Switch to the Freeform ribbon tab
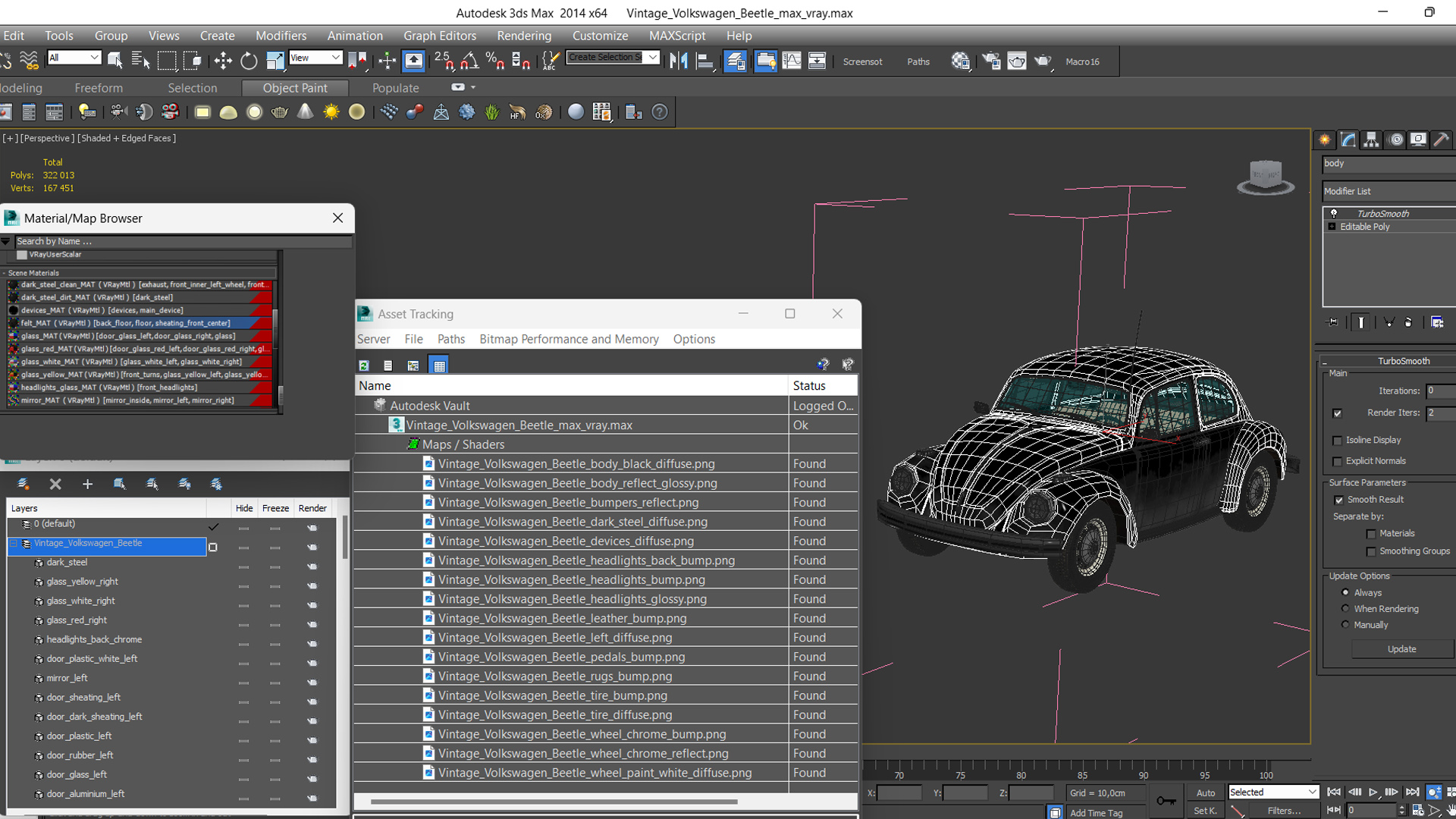The height and width of the screenshot is (819, 1456). click(99, 88)
